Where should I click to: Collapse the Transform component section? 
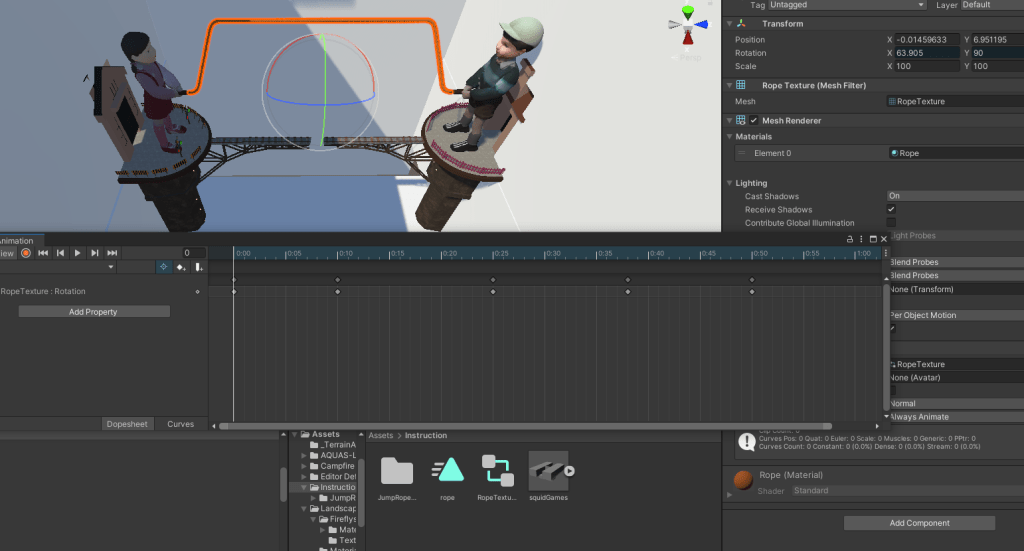pos(729,24)
